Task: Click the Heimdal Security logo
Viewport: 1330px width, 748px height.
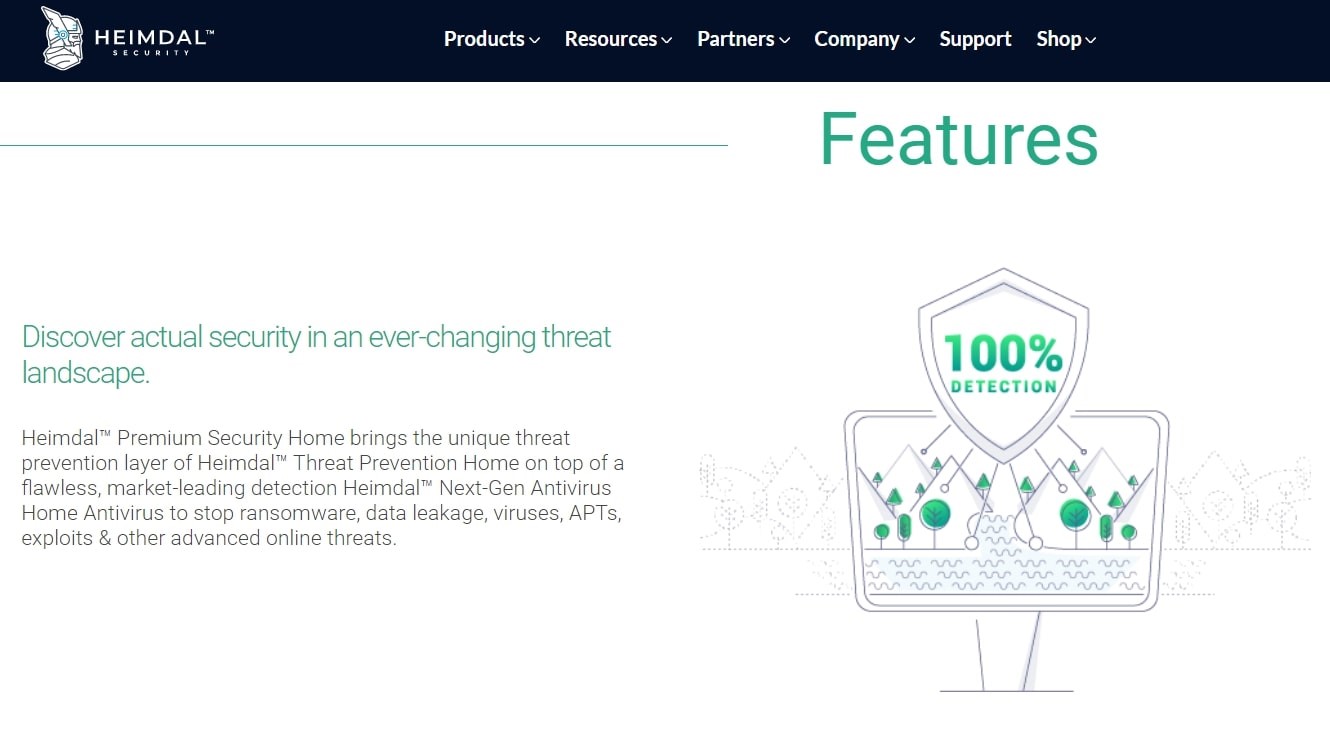Action: coord(128,38)
